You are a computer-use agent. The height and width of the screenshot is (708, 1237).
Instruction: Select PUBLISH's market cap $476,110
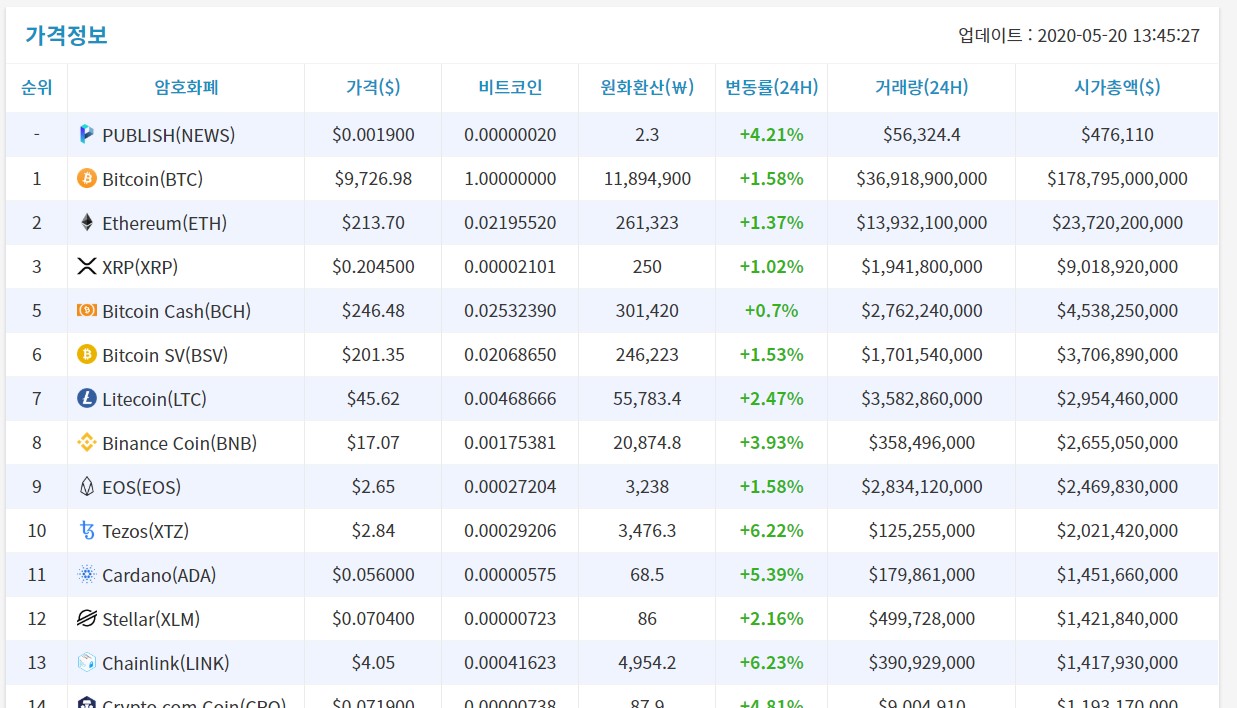tap(1117, 135)
